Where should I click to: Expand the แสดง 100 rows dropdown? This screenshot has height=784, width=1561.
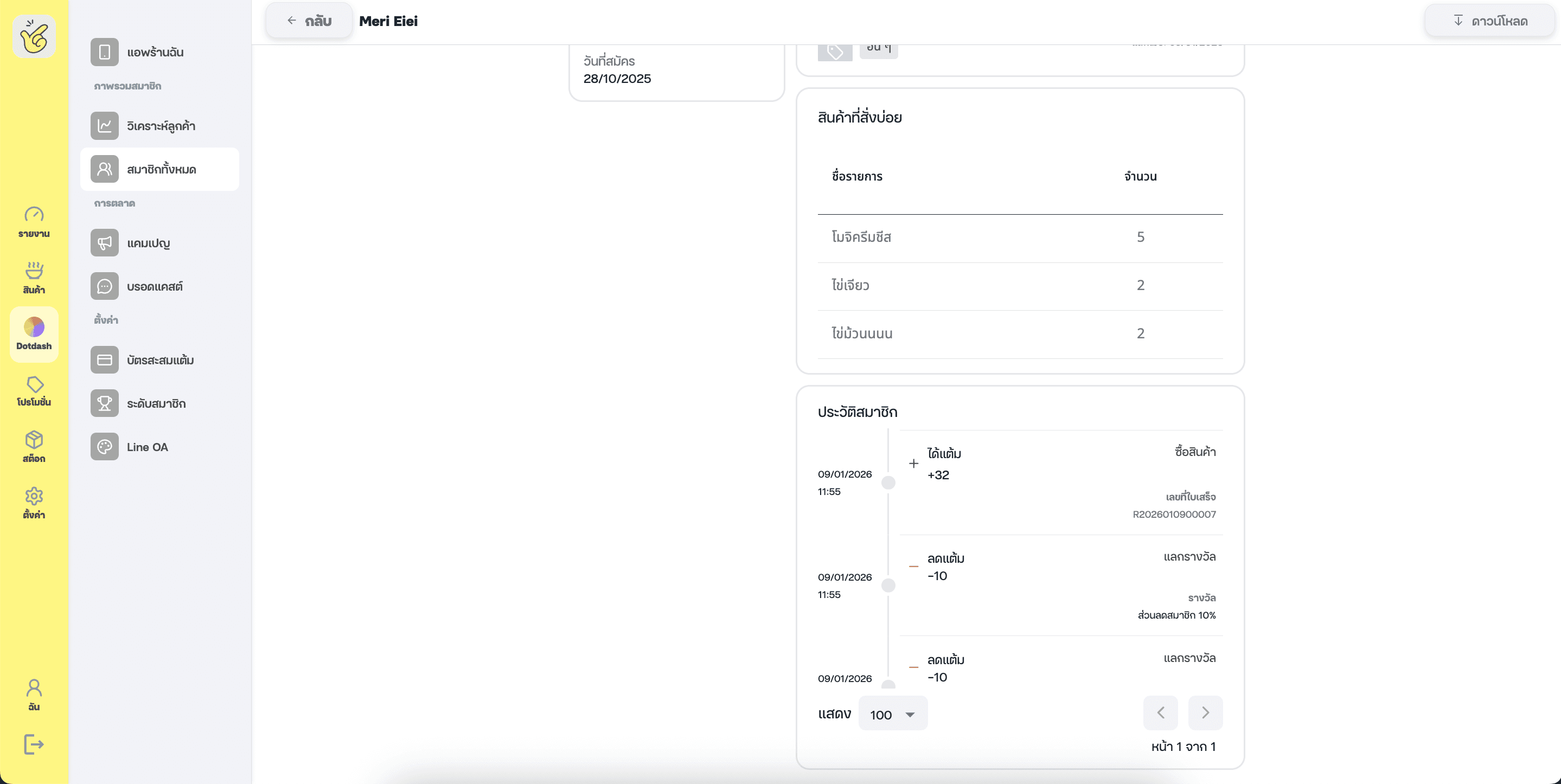(x=893, y=714)
